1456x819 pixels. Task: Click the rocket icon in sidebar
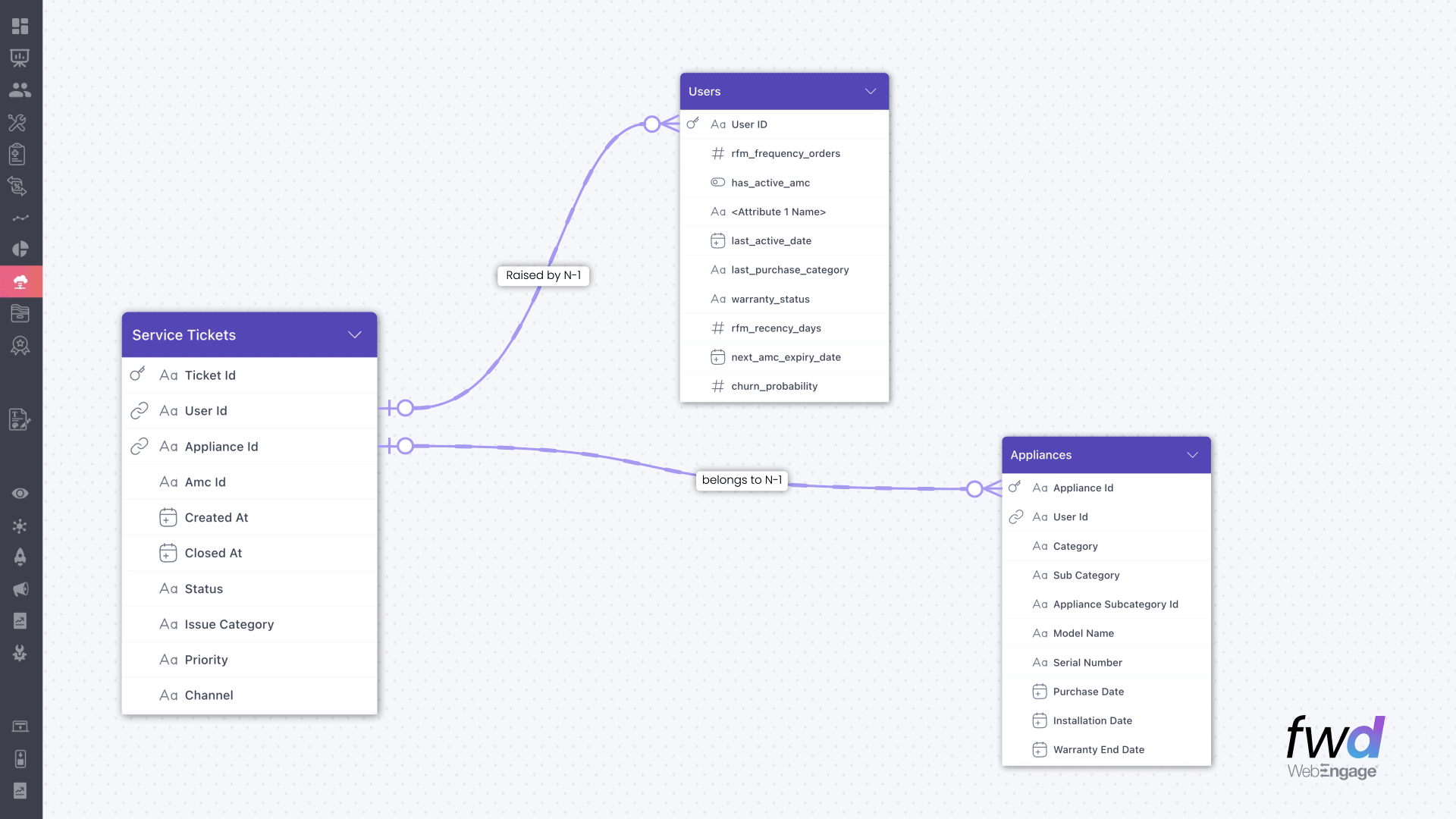pos(20,557)
